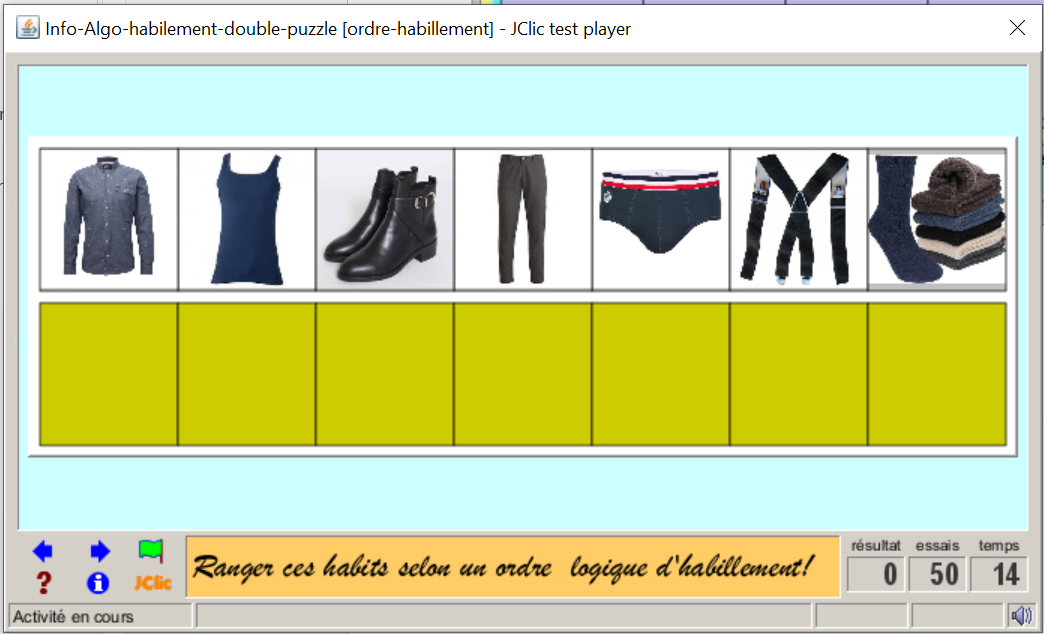Click the blue information icon

98,583
